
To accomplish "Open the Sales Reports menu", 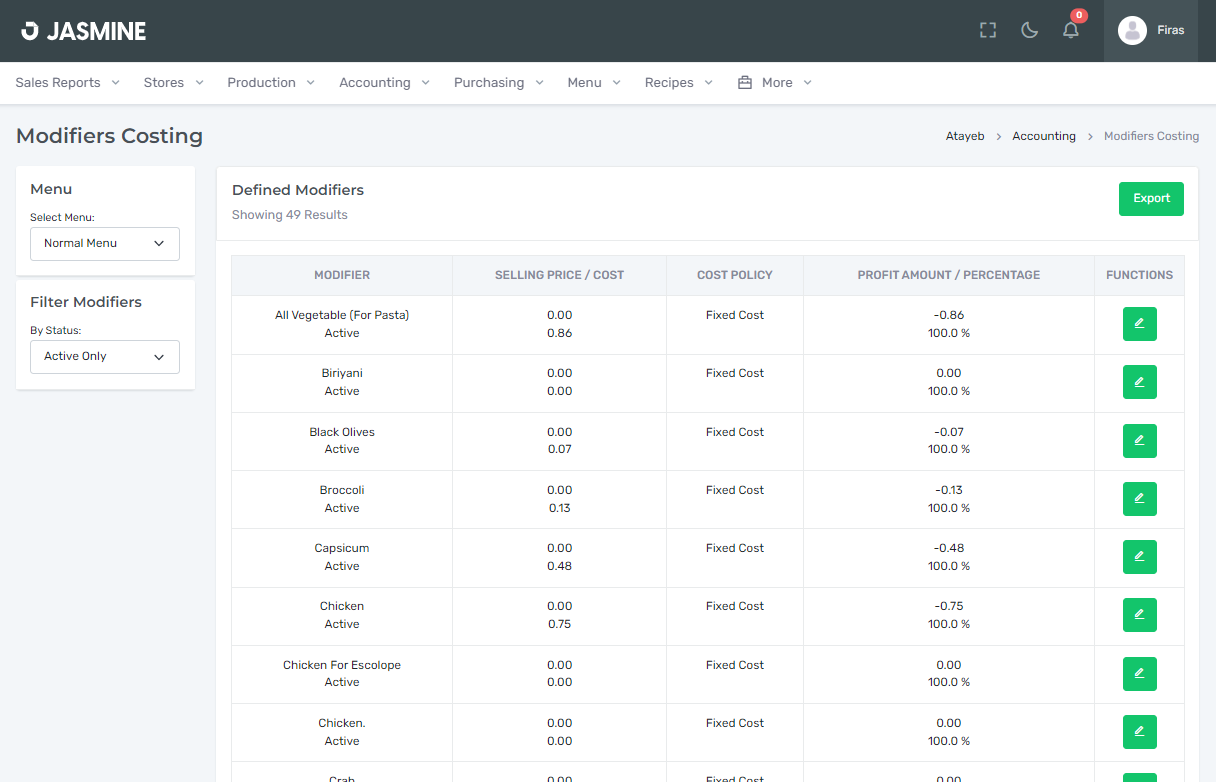I will click(67, 83).
